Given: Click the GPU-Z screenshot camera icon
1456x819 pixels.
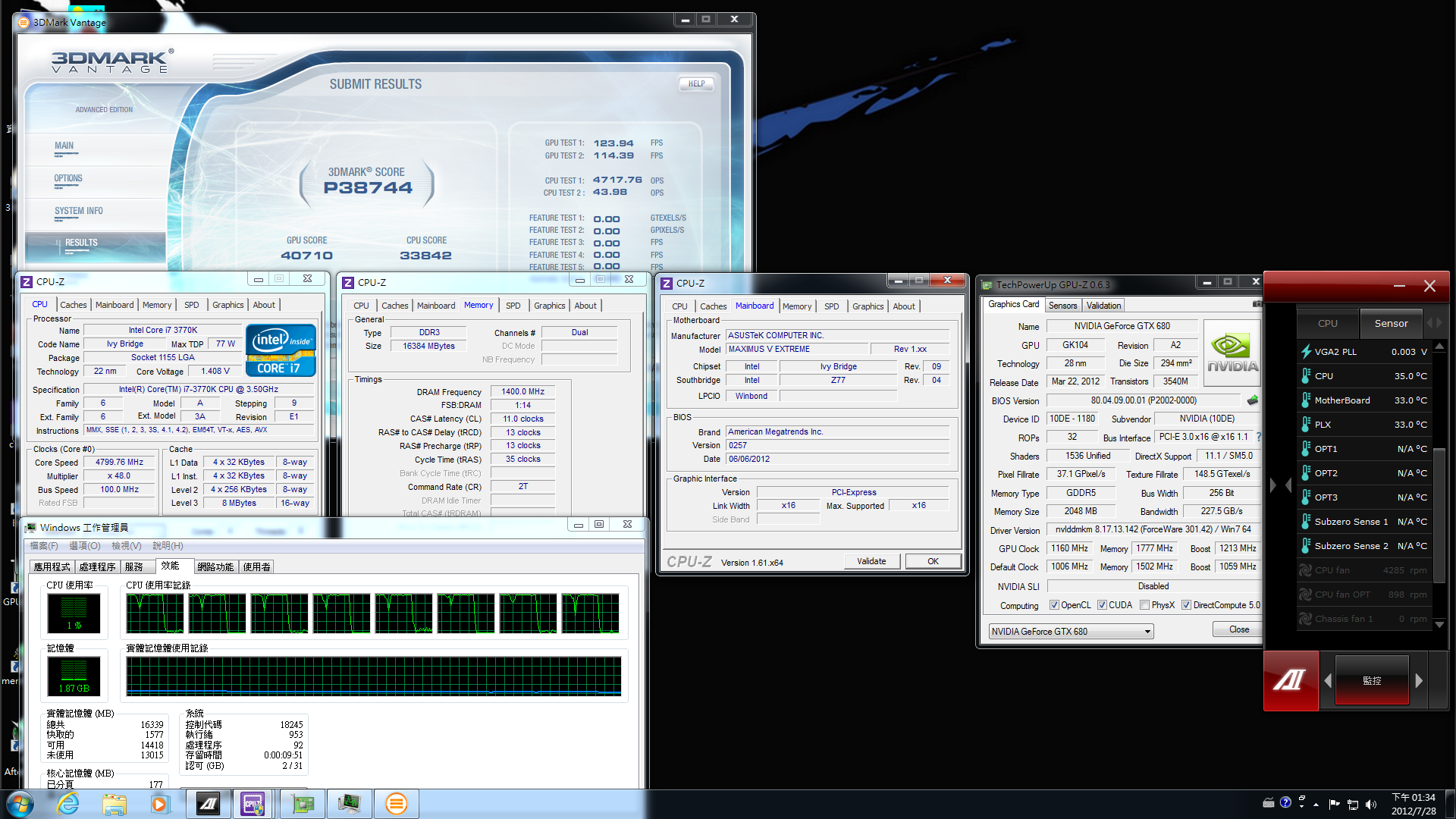Looking at the screenshot, I should click(1257, 304).
